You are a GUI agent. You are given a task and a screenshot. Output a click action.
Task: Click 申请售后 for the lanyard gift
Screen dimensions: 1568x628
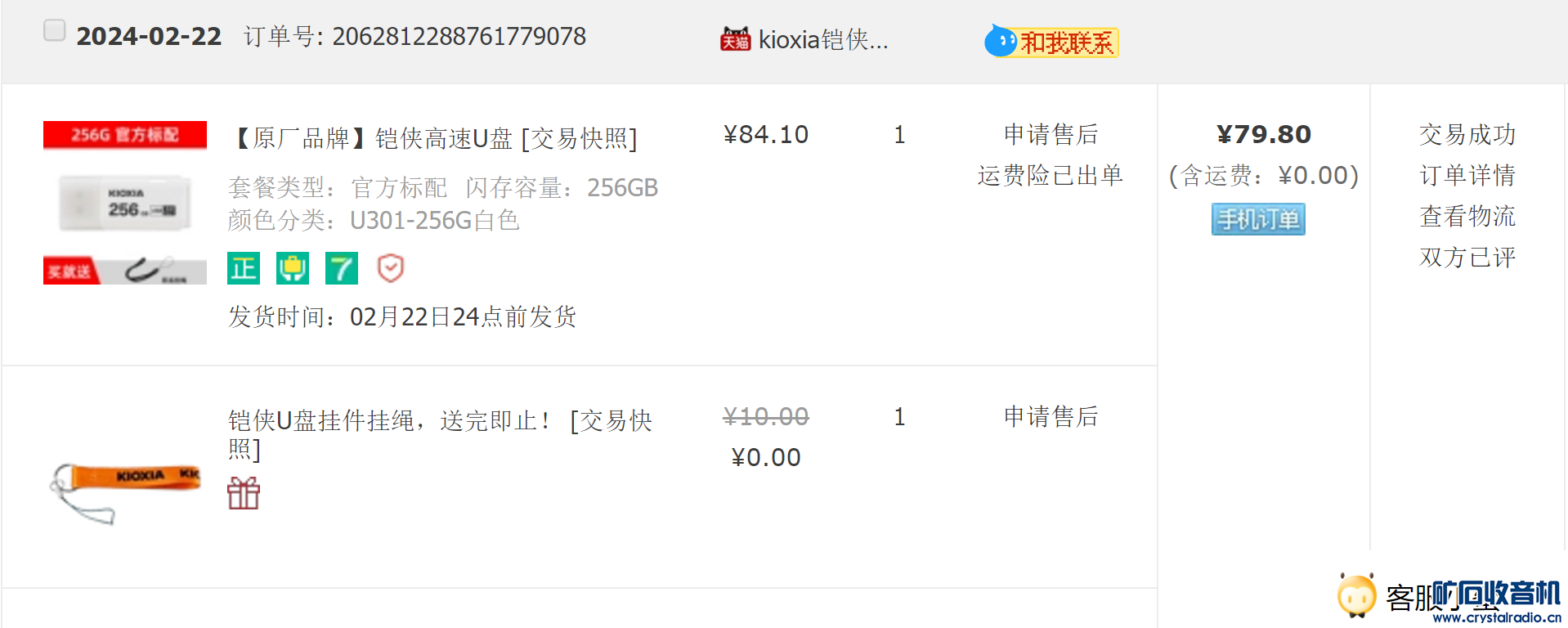pyautogui.click(x=1051, y=416)
